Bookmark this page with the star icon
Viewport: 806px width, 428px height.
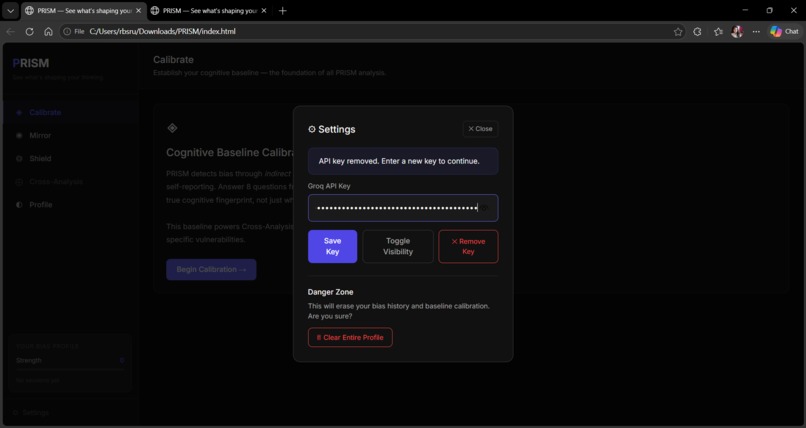pos(678,32)
